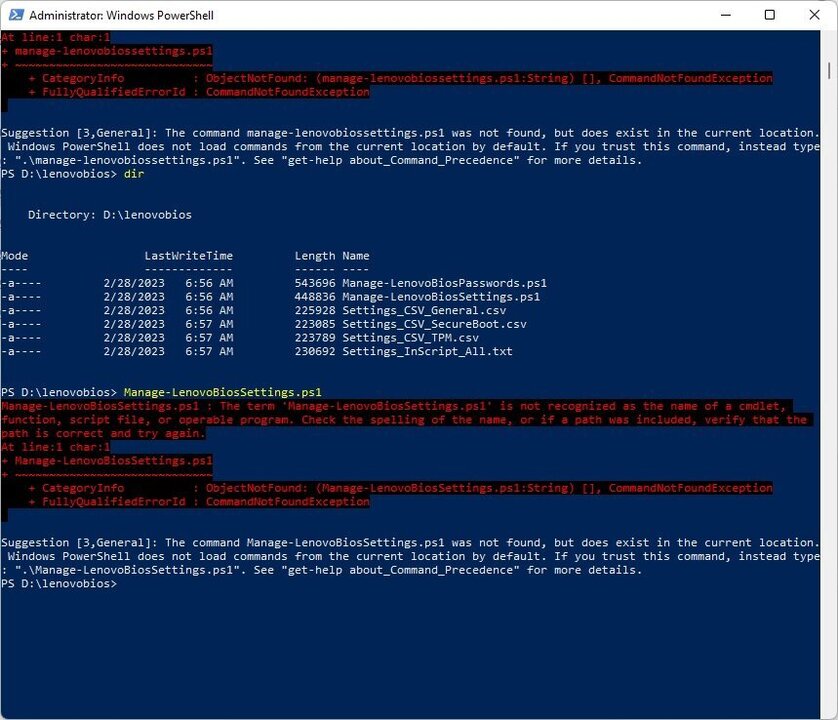Click the 'LastWriteTime' column header
This screenshot has height=720, width=838.
(x=188, y=256)
